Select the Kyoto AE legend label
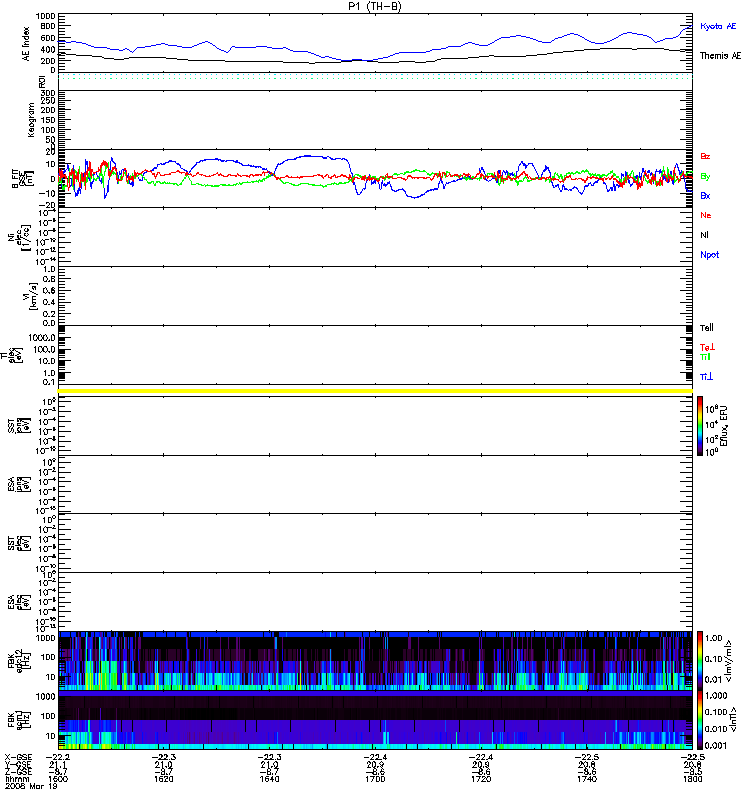The height and width of the screenshot is (800, 750). (x=718, y=26)
